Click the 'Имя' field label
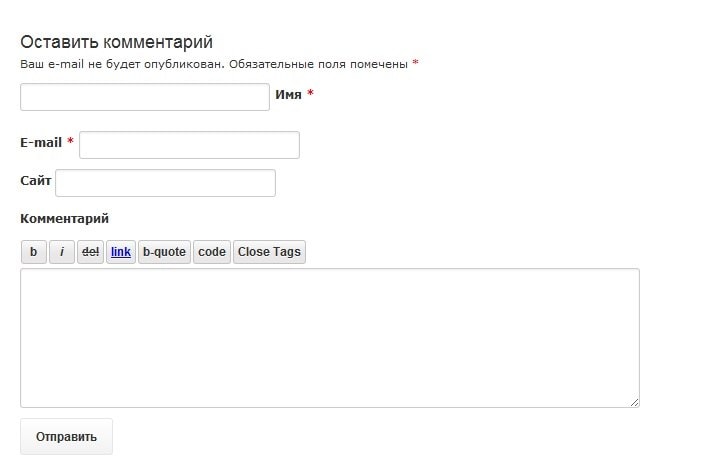This screenshot has width=721, height=471. [288, 94]
